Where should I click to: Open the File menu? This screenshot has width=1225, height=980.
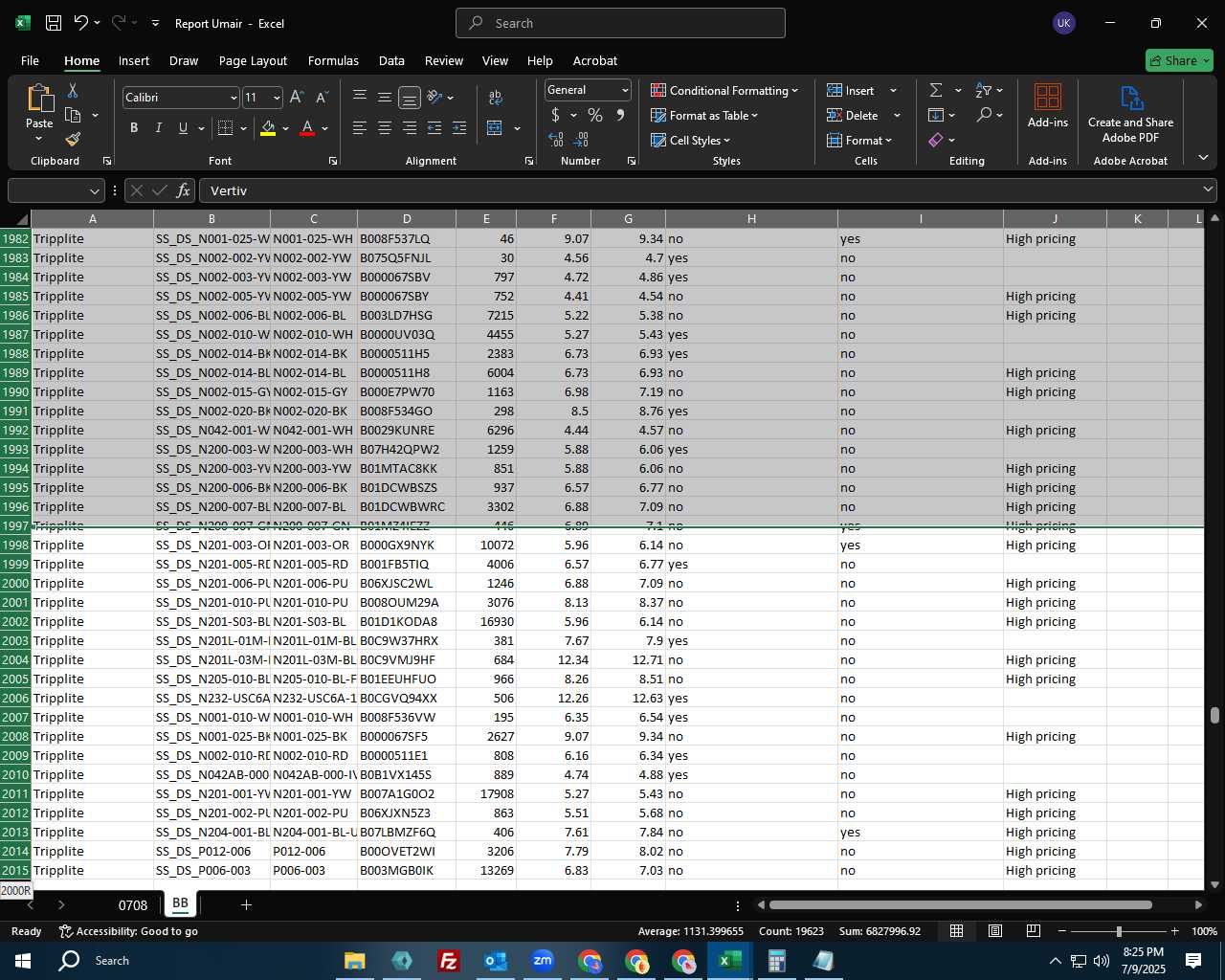coord(30,60)
